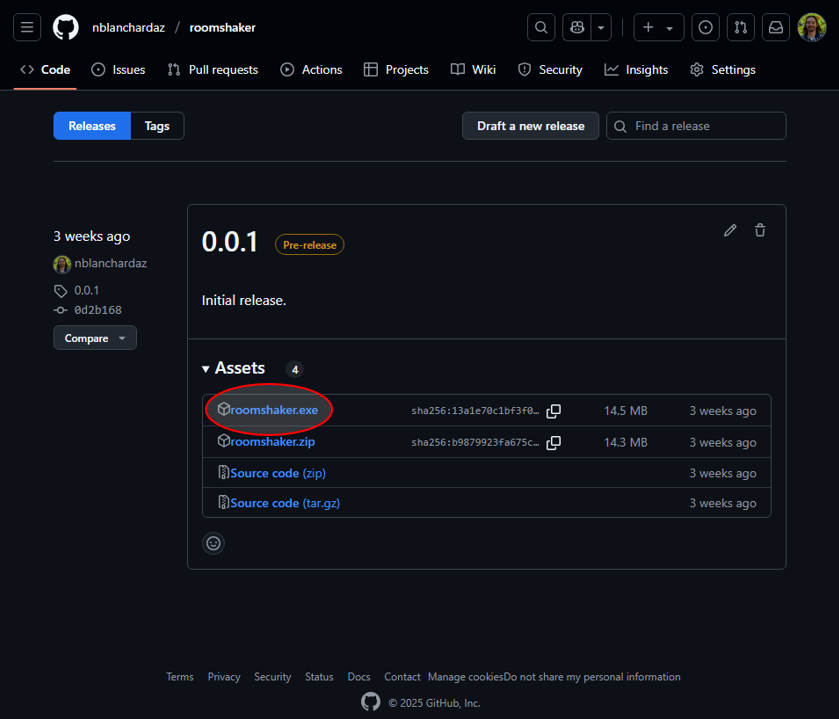Switch to the Tags view
The width and height of the screenshot is (839, 719).
(x=157, y=126)
